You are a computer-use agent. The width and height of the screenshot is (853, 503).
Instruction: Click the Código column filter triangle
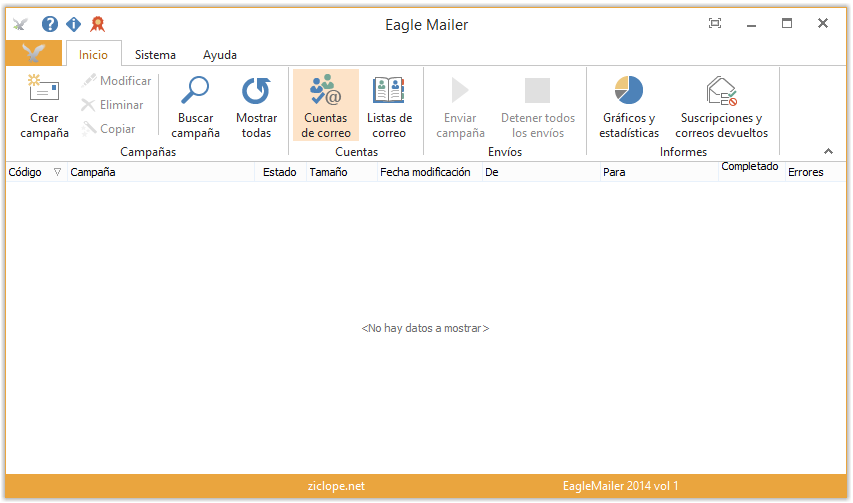pyautogui.click(x=57, y=172)
